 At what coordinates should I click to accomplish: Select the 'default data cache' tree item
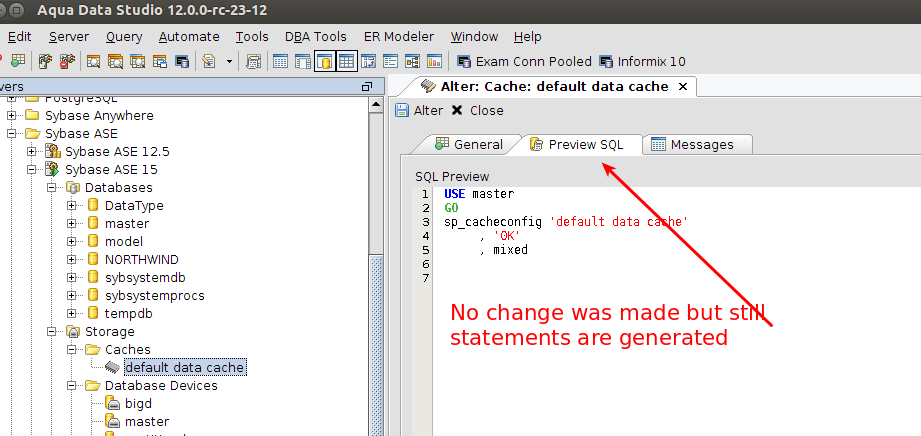[185, 368]
